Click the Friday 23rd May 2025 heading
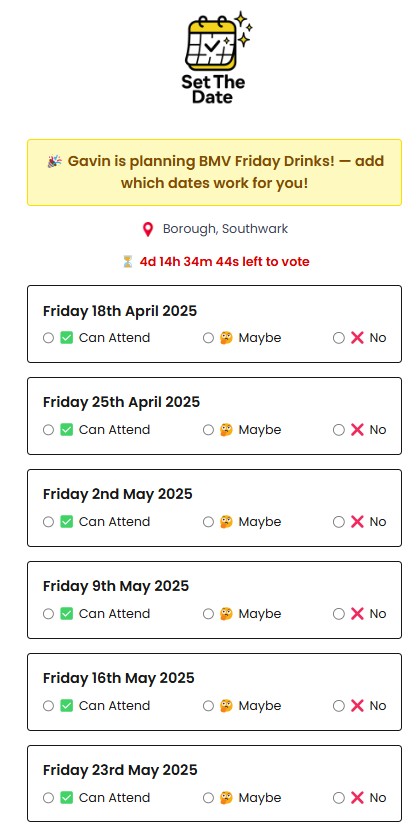The width and height of the screenshot is (420, 831). 120,770
